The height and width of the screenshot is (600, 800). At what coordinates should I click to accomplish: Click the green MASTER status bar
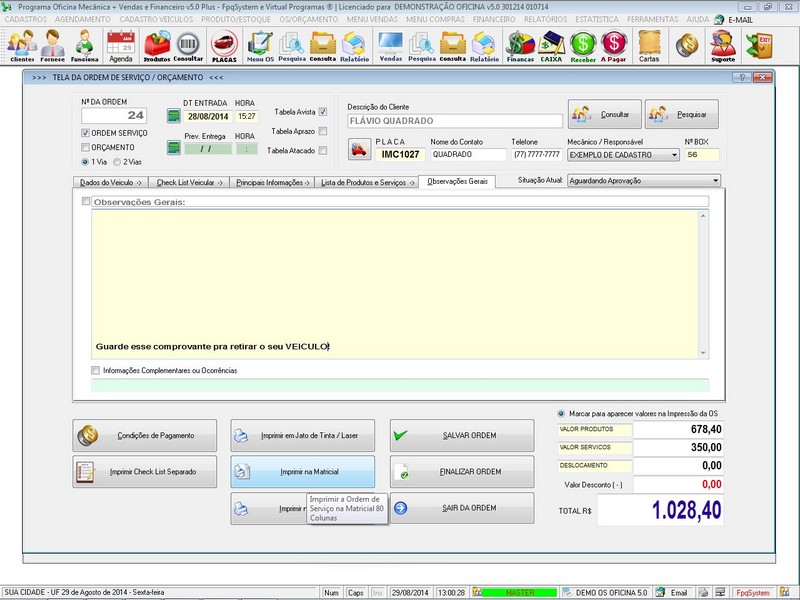(x=518, y=592)
